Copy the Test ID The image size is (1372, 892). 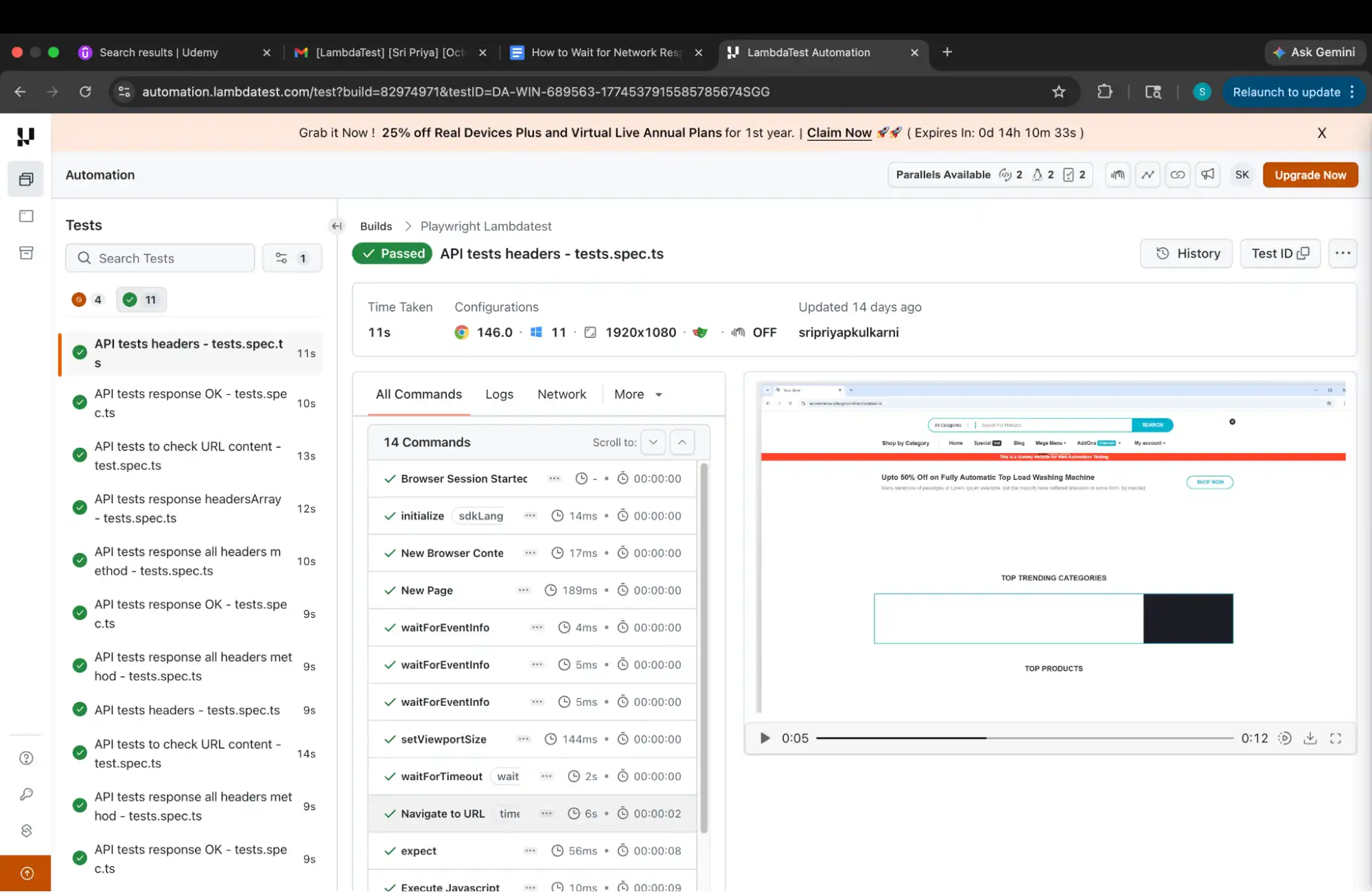tap(1280, 253)
